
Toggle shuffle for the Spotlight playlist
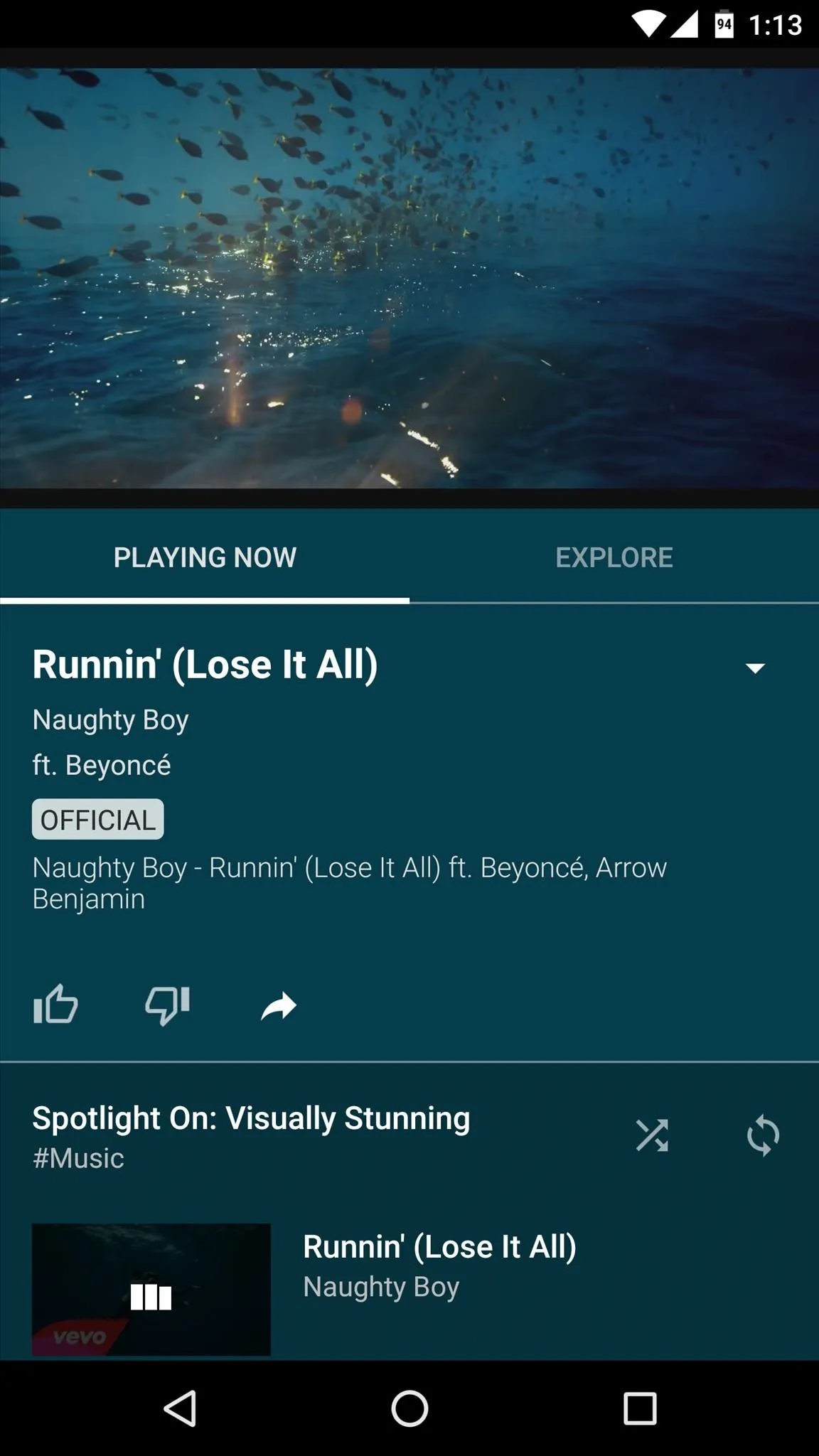pyautogui.click(x=652, y=1135)
